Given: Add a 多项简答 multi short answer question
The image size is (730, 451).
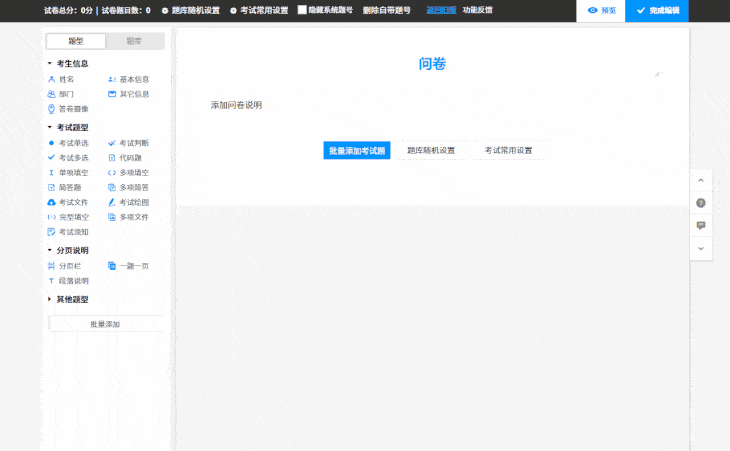Looking at the screenshot, I should [128, 188].
